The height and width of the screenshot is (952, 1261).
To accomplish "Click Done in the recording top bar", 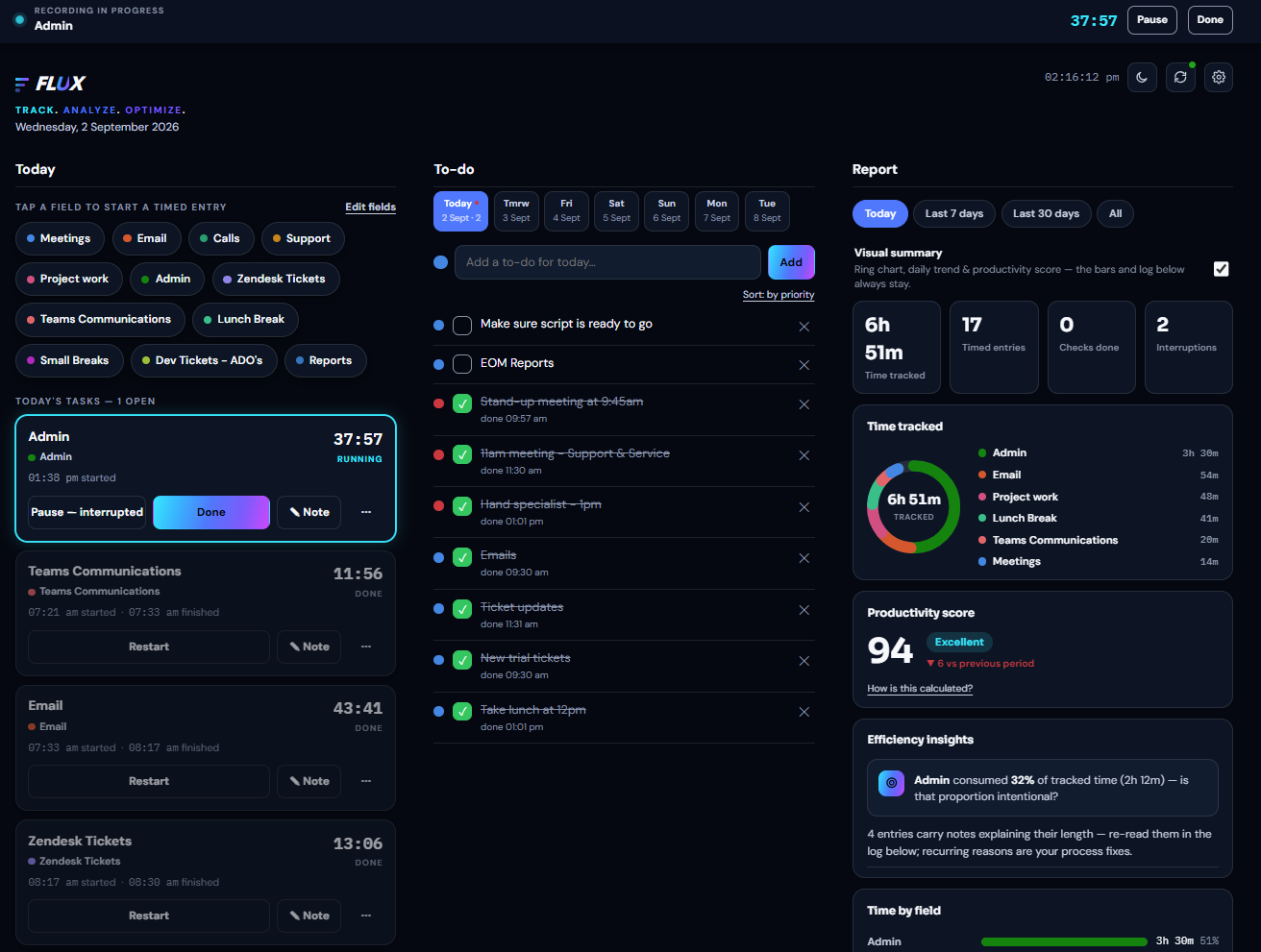I will (1210, 20).
